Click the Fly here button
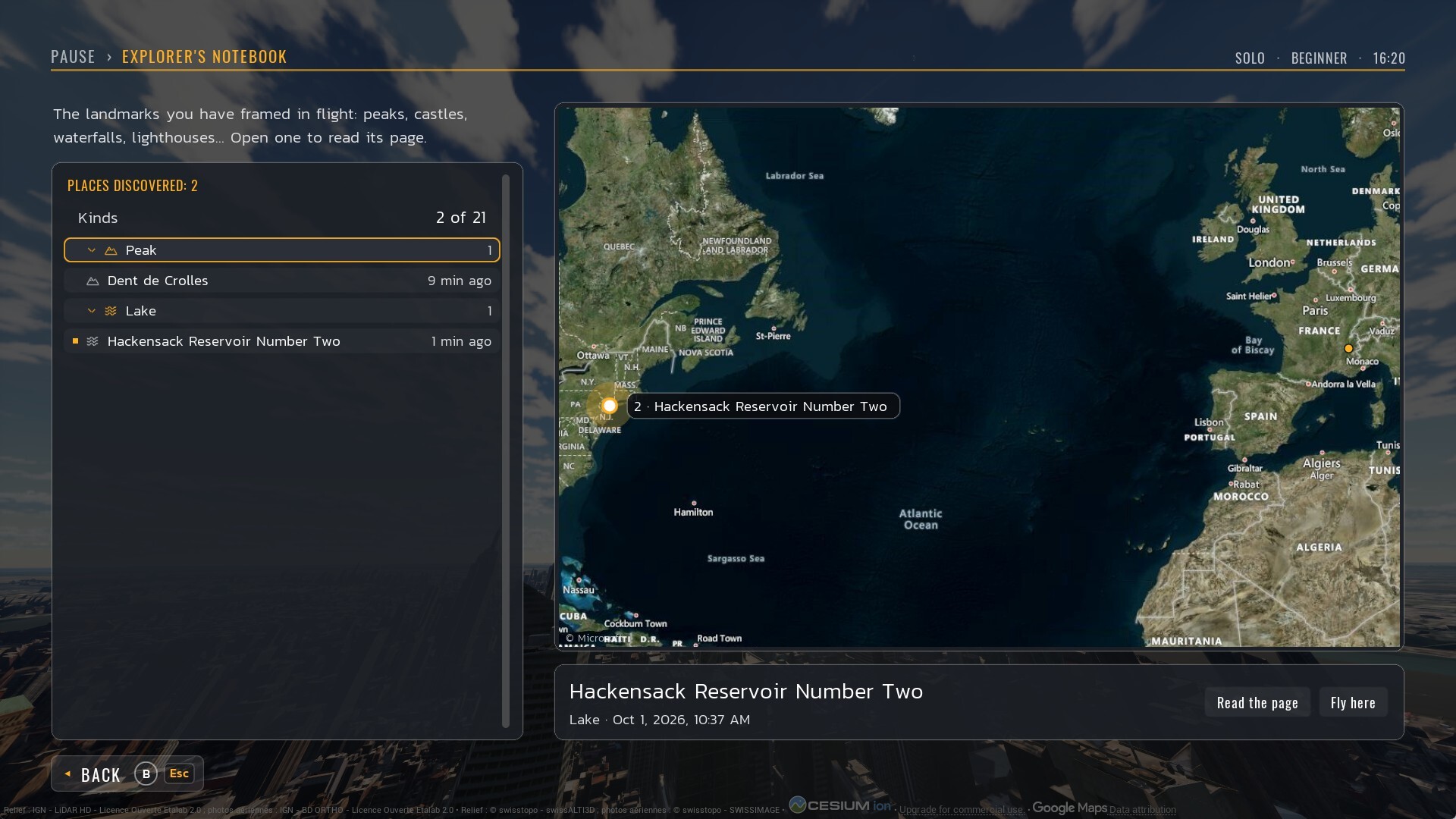 1353,702
